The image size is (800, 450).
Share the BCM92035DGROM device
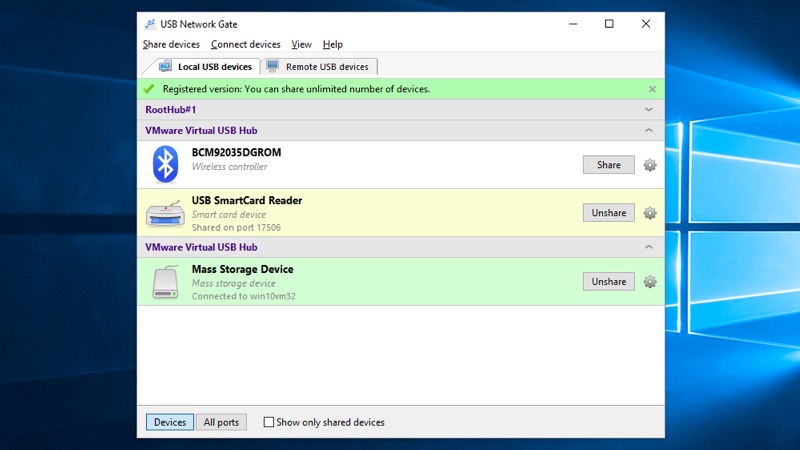609,165
